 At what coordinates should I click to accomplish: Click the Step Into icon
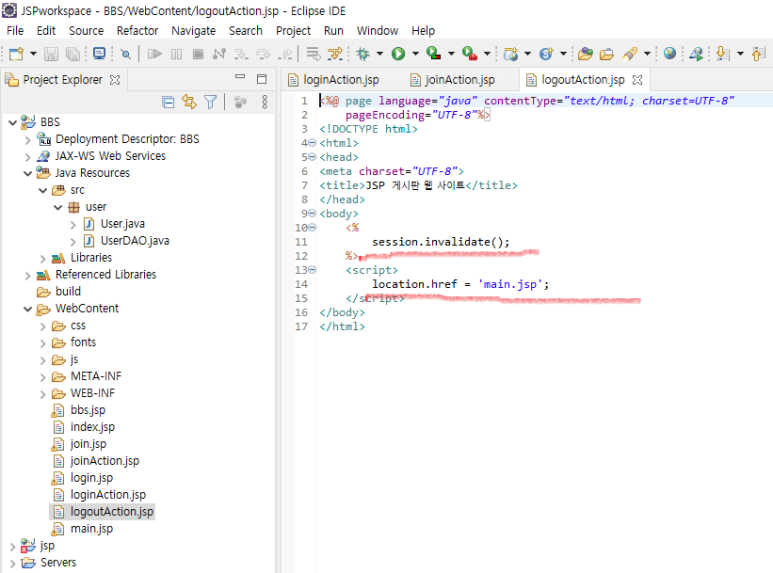click(241, 53)
